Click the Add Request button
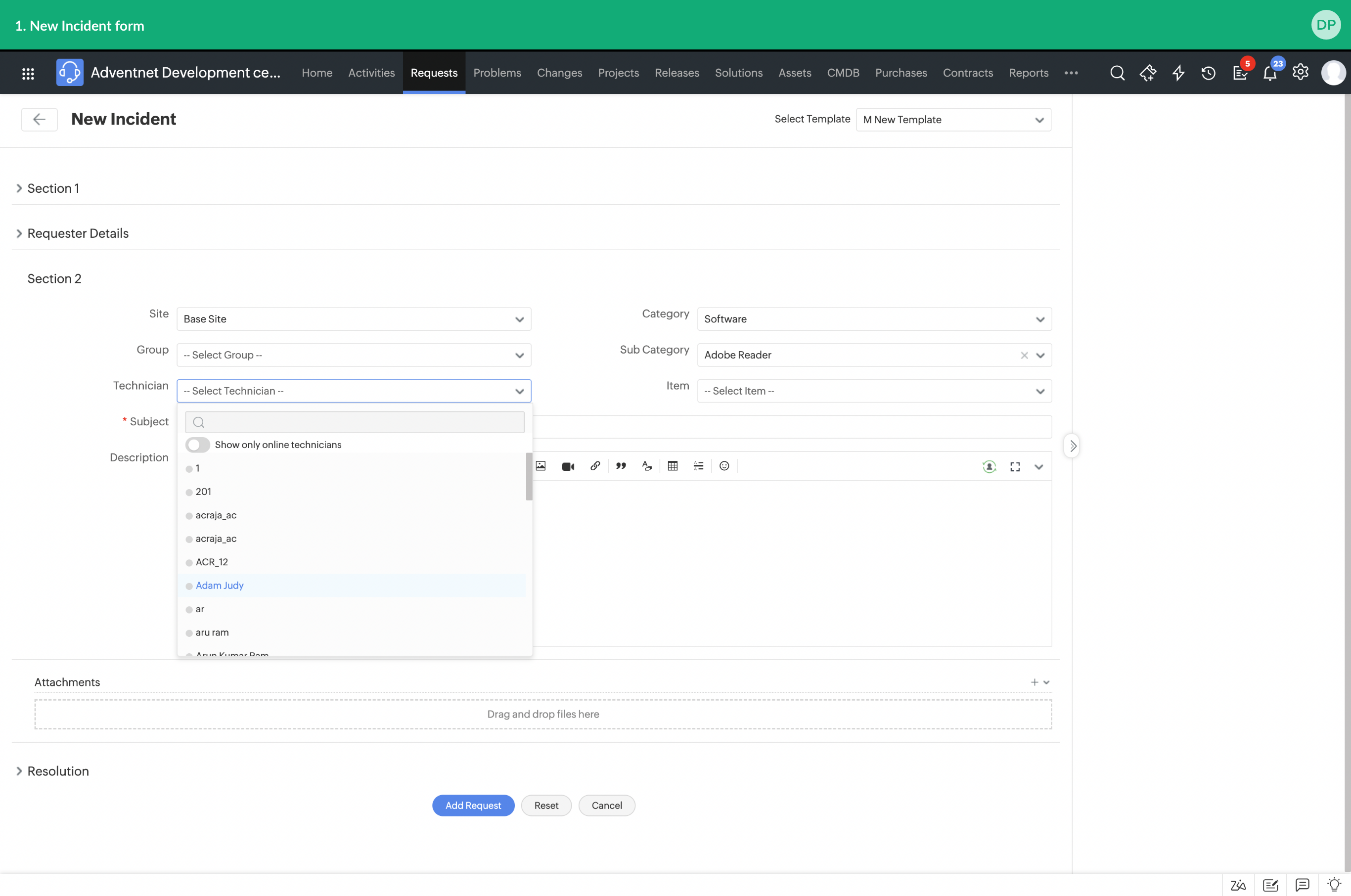This screenshot has height=896, width=1351. pyautogui.click(x=473, y=805)
